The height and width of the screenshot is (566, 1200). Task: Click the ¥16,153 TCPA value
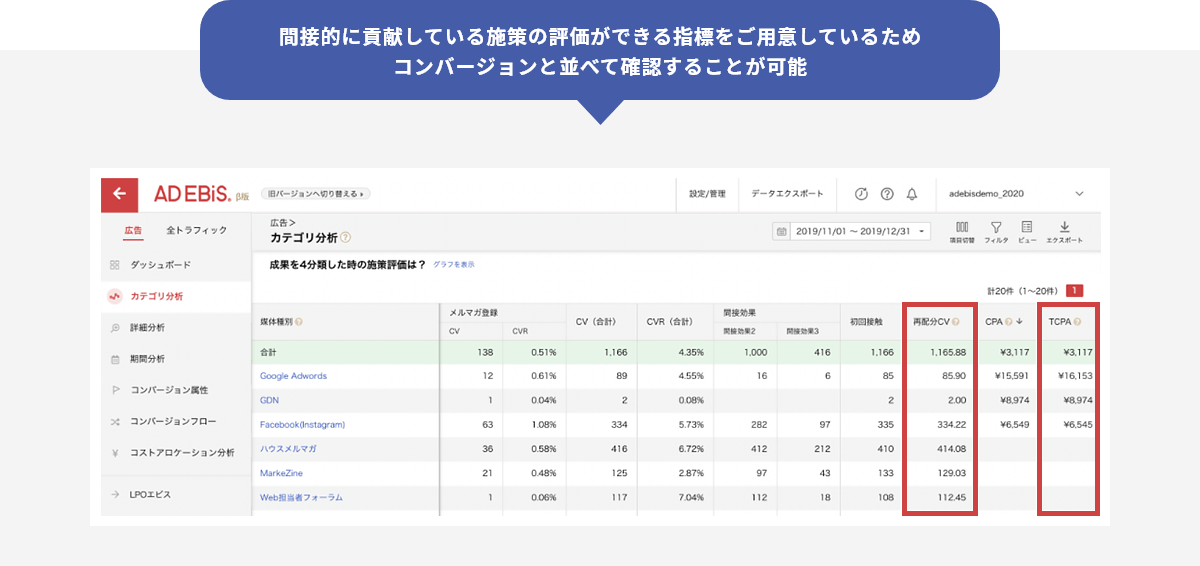(1075, 376)
